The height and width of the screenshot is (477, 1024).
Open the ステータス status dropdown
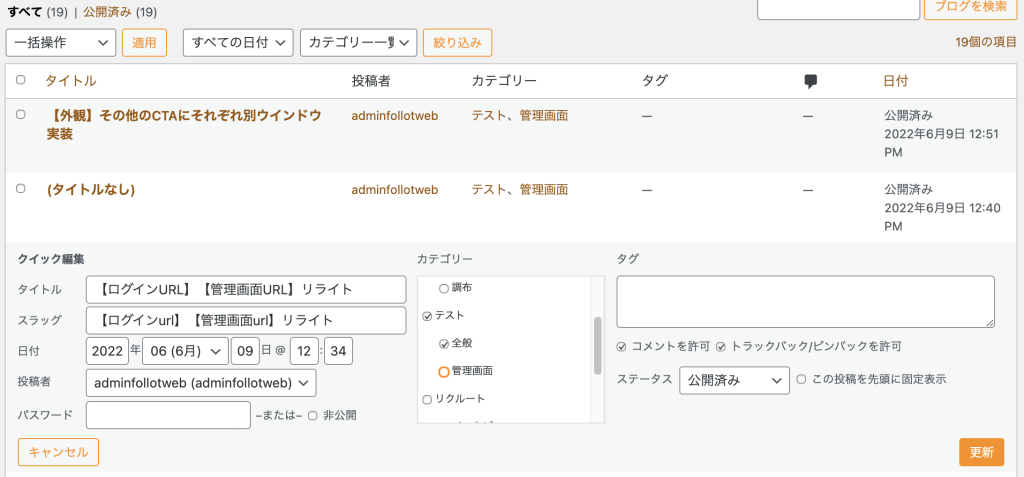(x=734, y=380)
